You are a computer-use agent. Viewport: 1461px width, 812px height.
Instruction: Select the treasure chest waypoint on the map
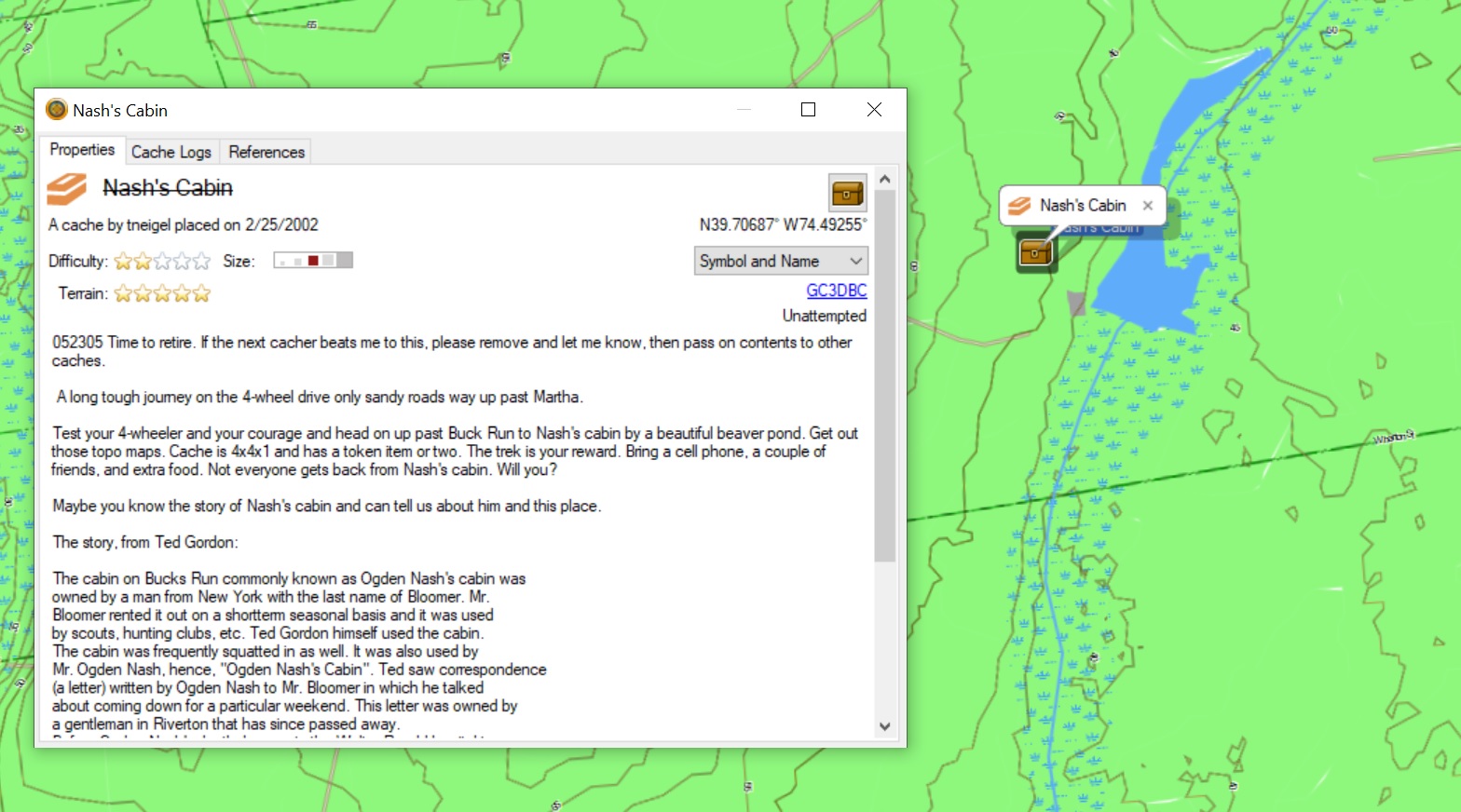pos(1035,252)
